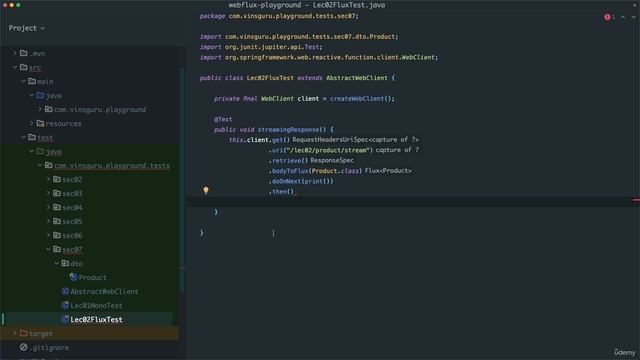This screenshot has width=640, height=360.
Task: Click the red error indicator icon
Action: [607, 17]
